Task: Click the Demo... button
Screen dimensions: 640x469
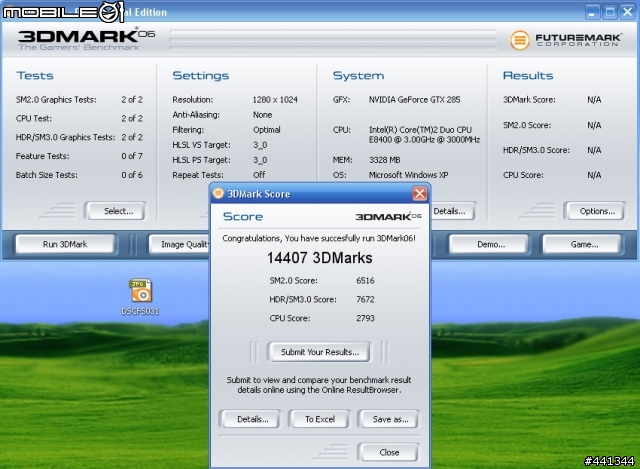Action: [489, 244]
